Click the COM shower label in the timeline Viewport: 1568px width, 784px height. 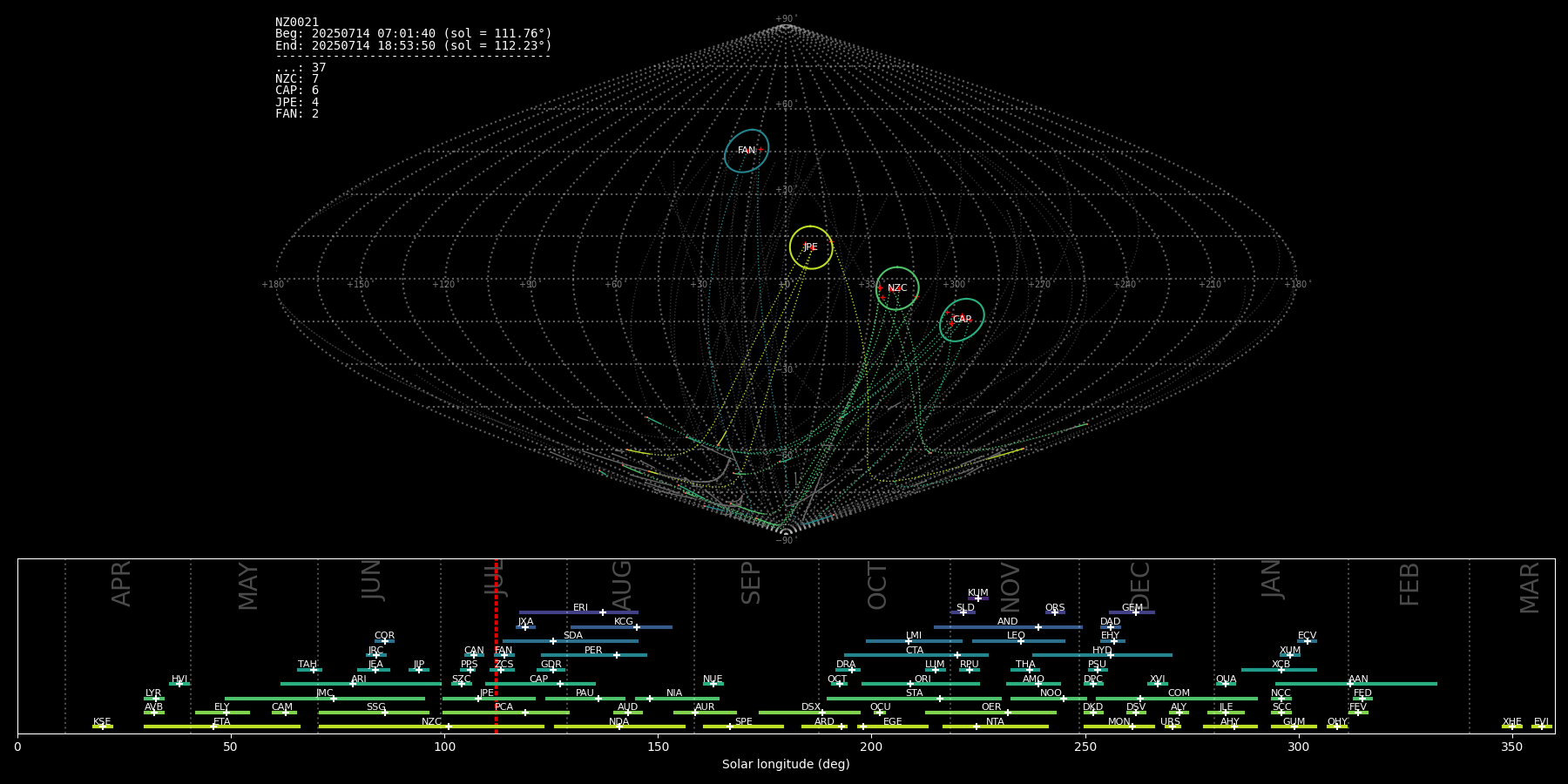(x=1179, y=693)
